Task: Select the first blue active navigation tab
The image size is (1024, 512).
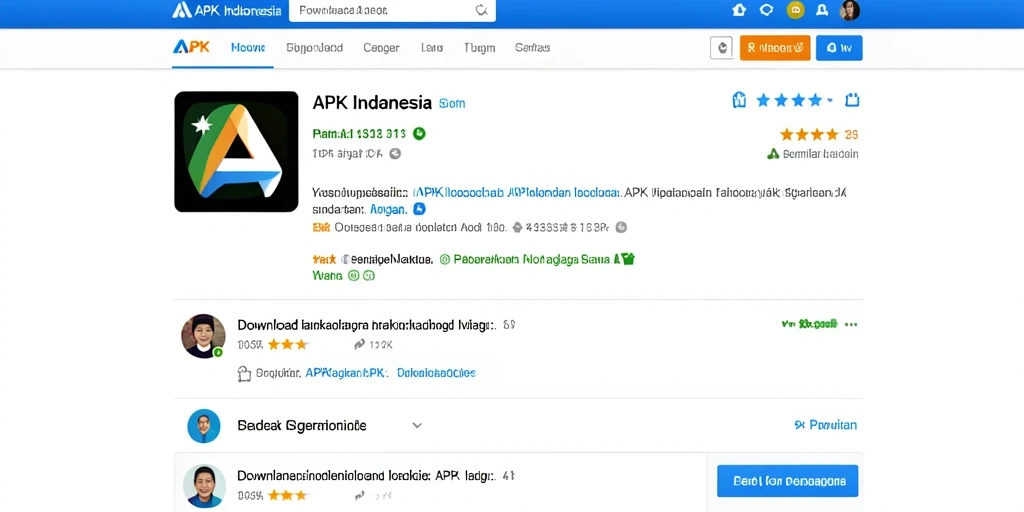Action: coord(248,48)
